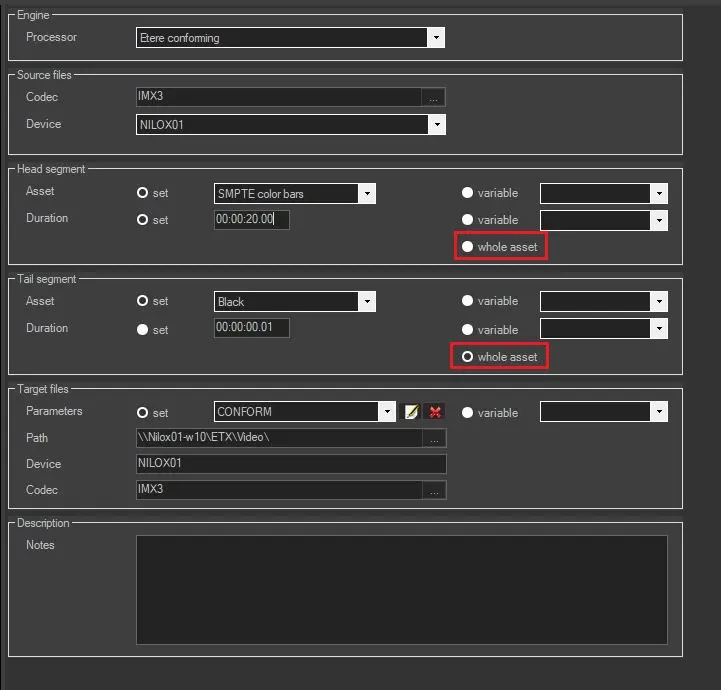This screenshot has height=690, width=721.
Task: Click the target Device NILOX01 field
Action: [x=290, y=464]
